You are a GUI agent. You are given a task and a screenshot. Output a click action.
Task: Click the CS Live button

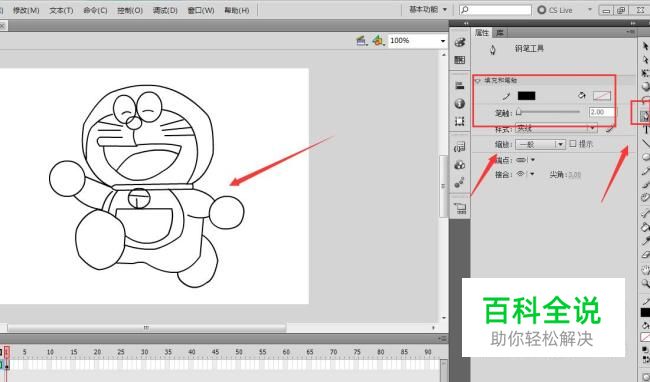(x=555, y=10)
